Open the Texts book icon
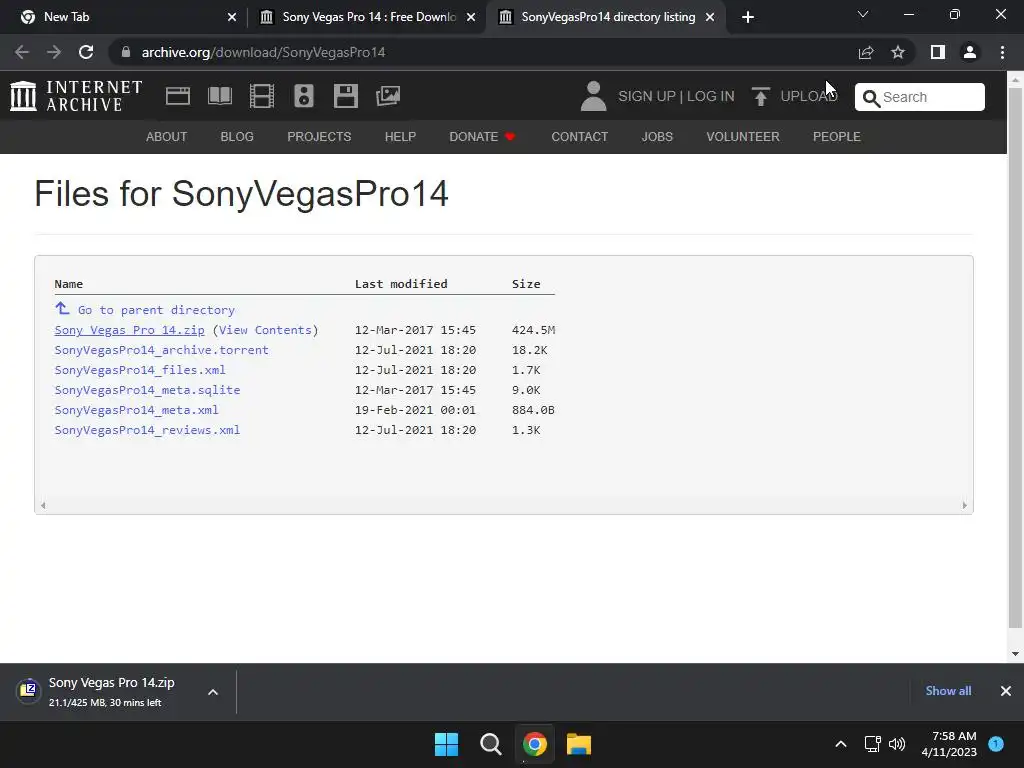Image resolution: width=1024 pixels, height=768 pixels. pos(219,96)
